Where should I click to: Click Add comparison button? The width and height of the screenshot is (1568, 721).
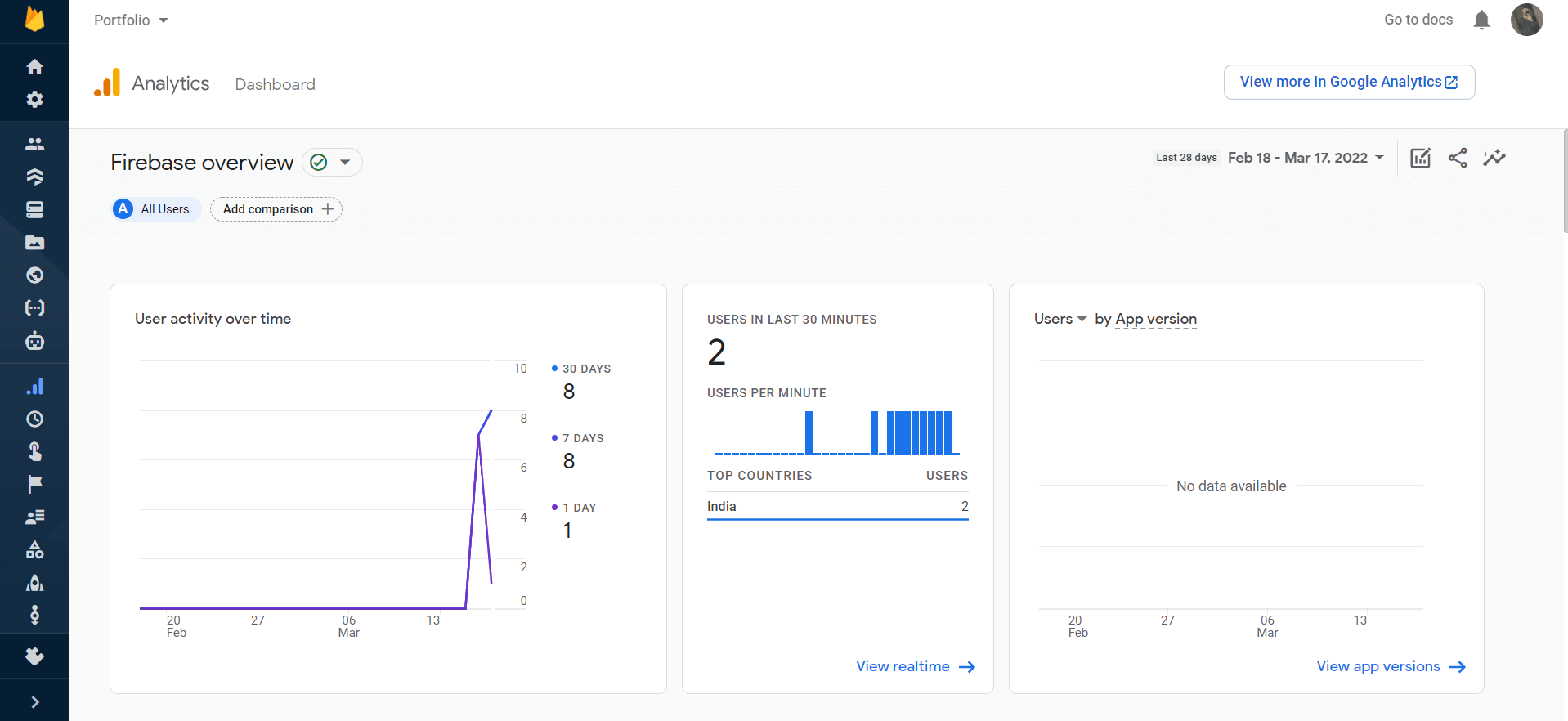point(276,209)
